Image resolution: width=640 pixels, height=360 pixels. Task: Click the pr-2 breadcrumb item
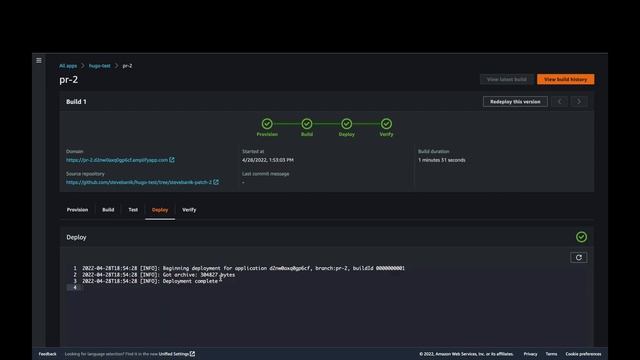coord(127,66)
